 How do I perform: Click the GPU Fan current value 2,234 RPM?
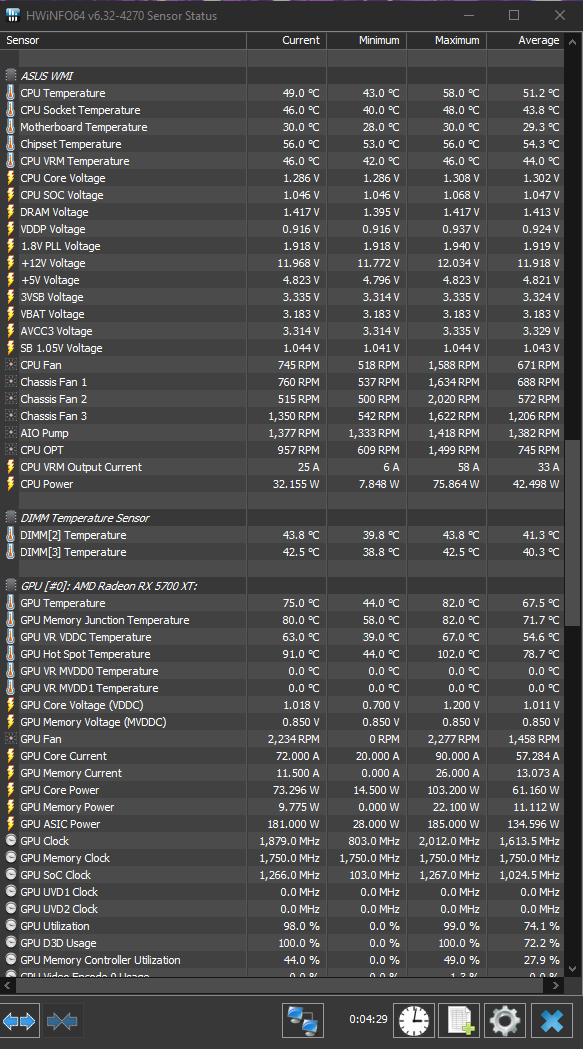[x=293, y=739]
